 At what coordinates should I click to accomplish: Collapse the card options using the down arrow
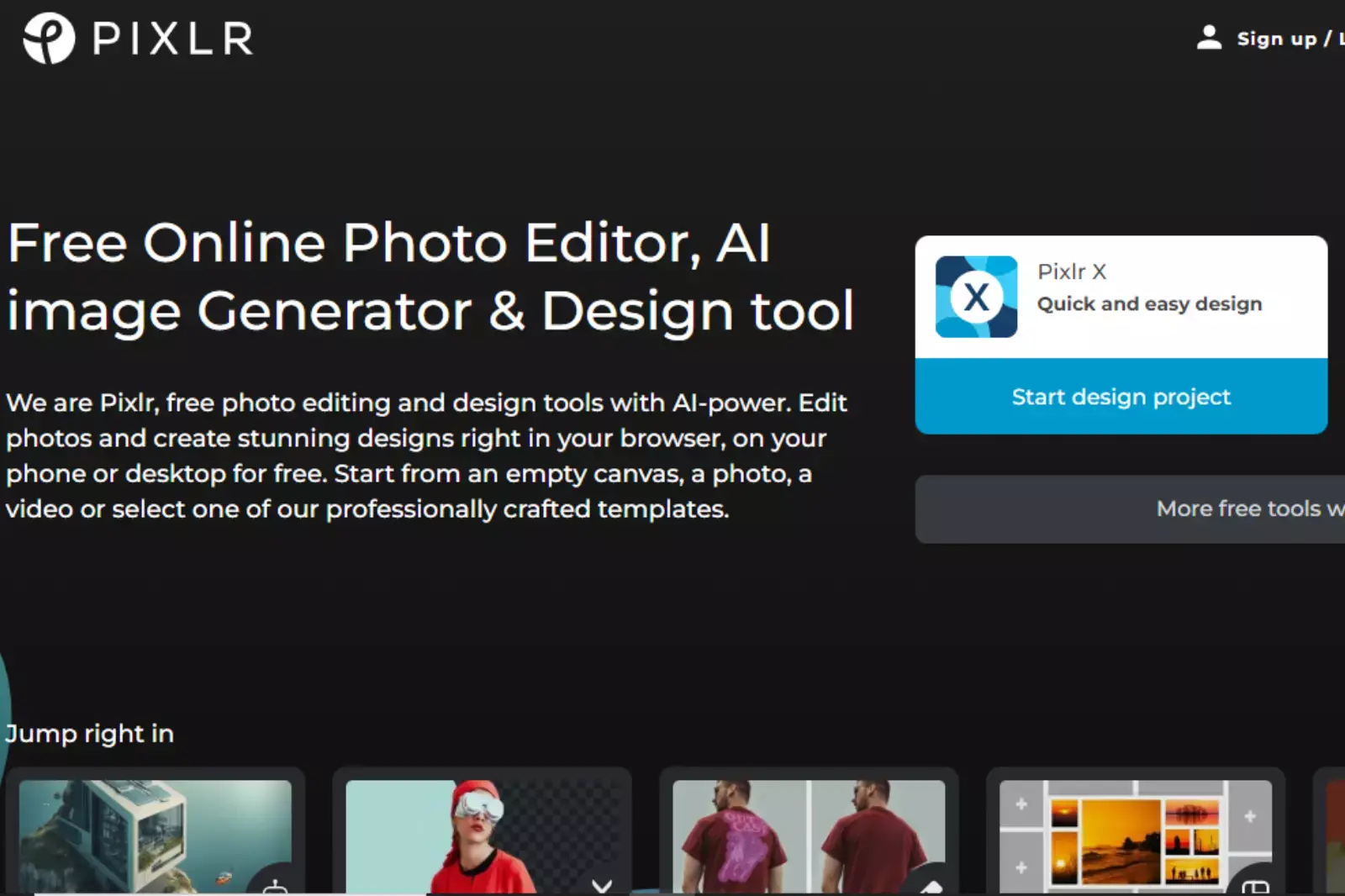(602, 885)
